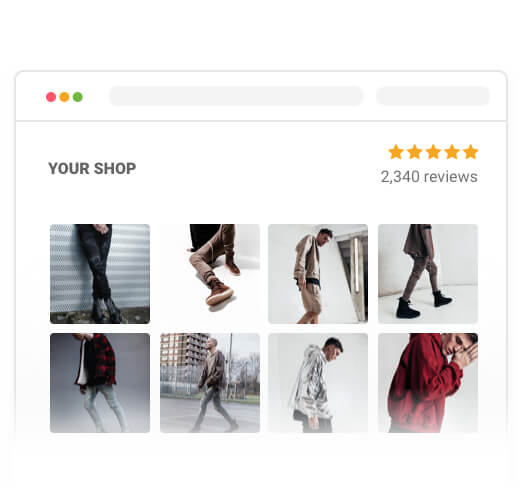Viewport: 526px width, 488px height.
Task: Select beige jacket and shorts photo
Action: point(318,274)
